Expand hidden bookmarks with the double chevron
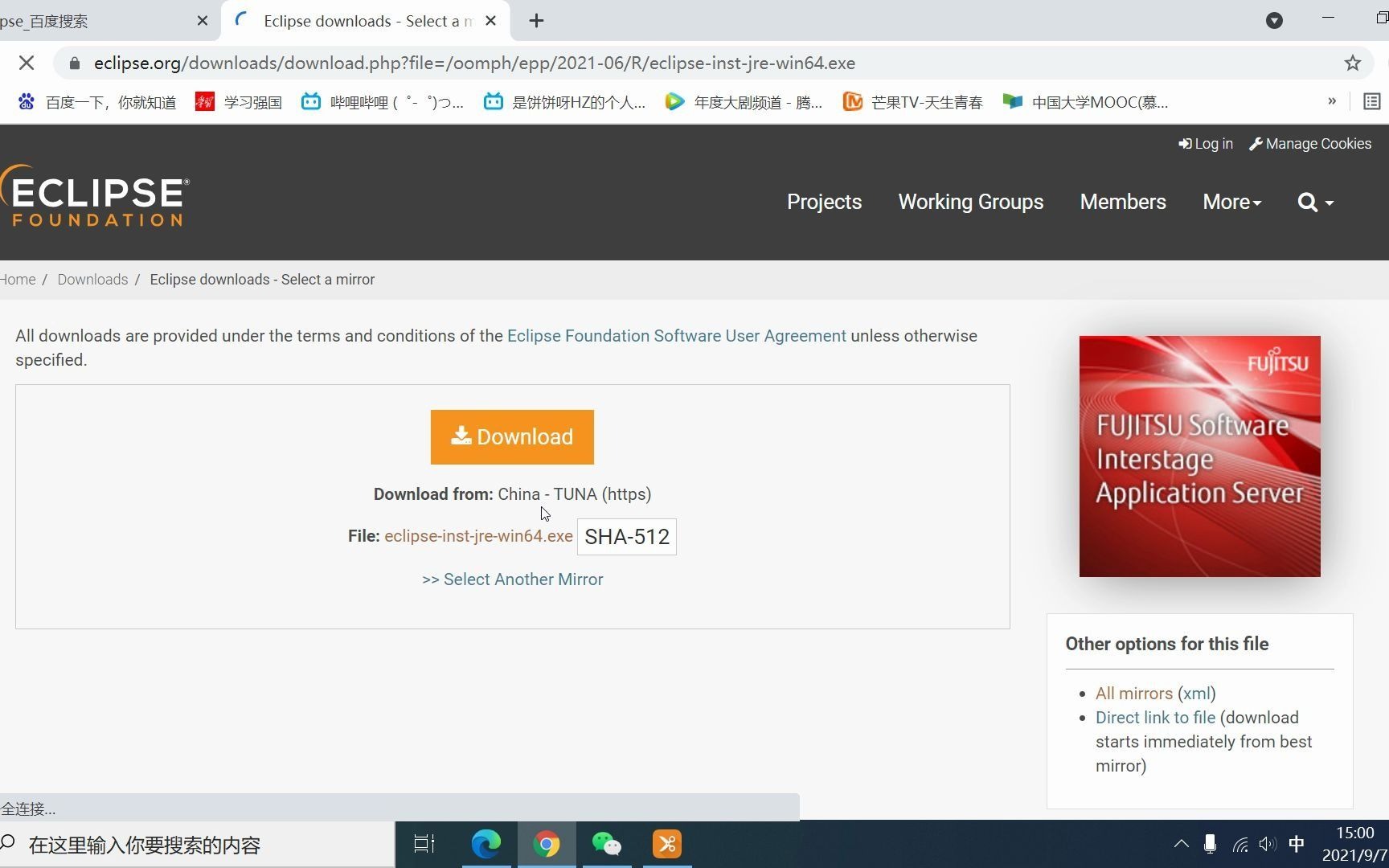 pos(1332,101)
